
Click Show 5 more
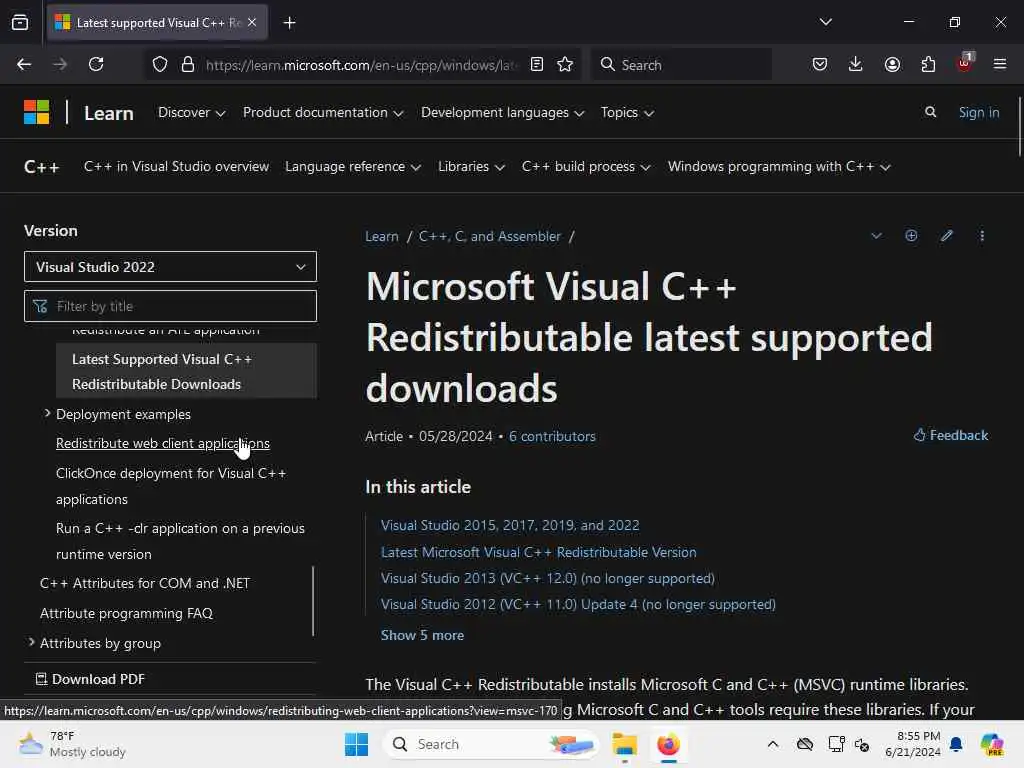423,635
